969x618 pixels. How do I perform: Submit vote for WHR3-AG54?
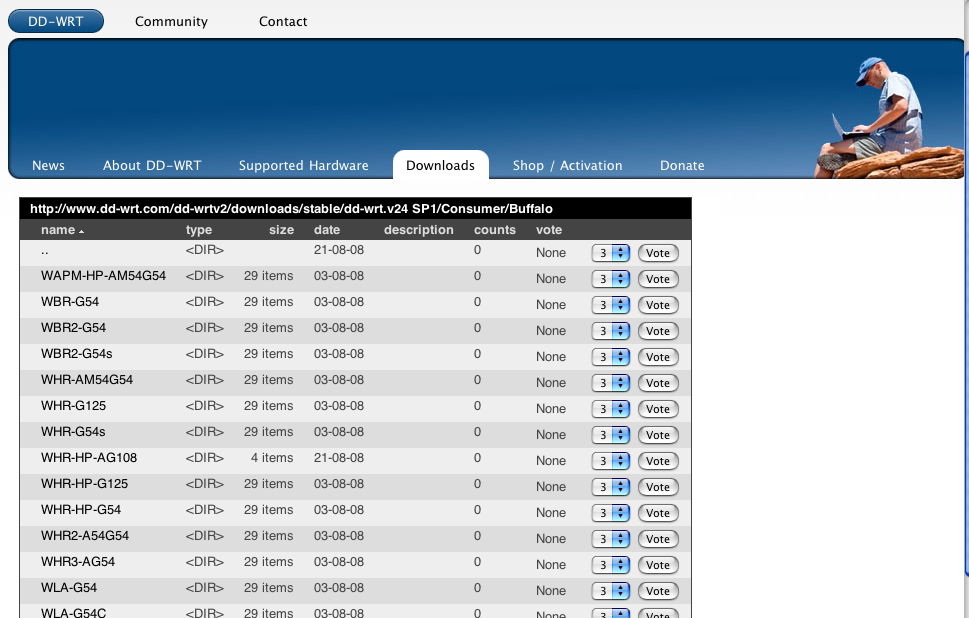point(658,564)
